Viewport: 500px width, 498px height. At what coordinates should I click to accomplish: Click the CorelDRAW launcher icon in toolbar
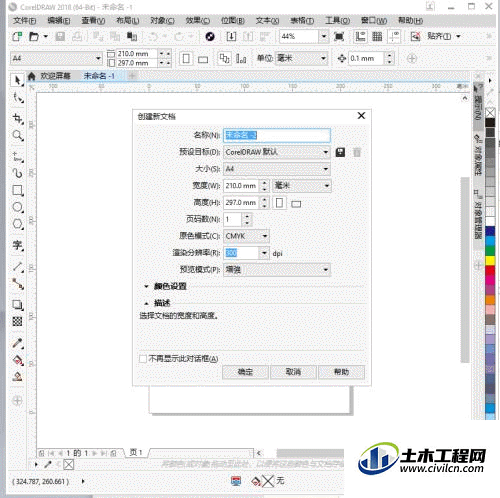pyautogui.click(x=210, y=36)
